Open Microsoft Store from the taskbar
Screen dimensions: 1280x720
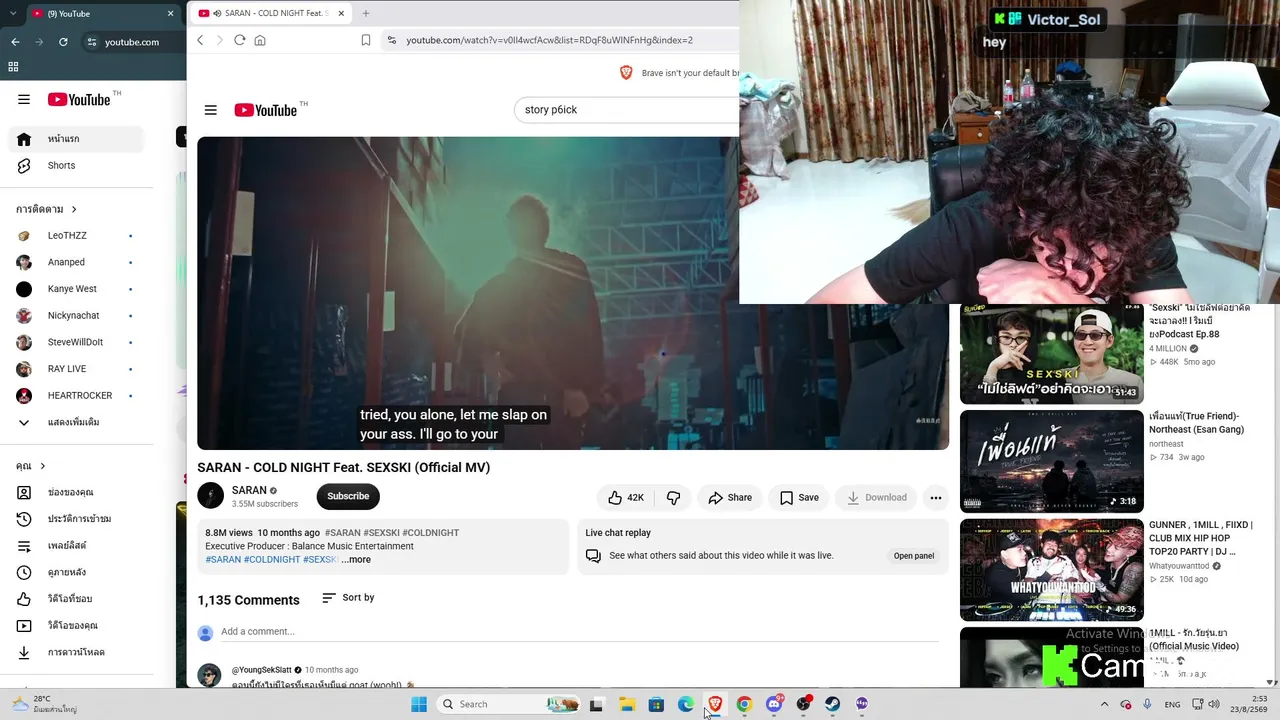point(656,704)
